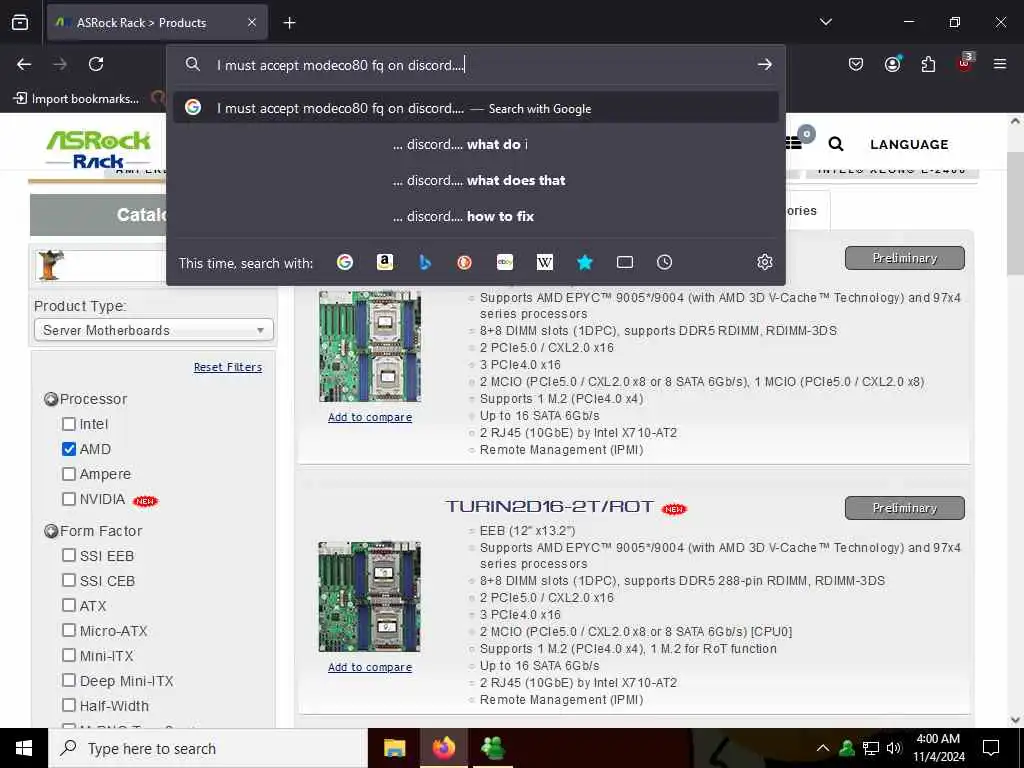Search this time with Amazon icon
Viewport: 1024px width, 768px height.
pyautogui.click(x=385, y=262)
